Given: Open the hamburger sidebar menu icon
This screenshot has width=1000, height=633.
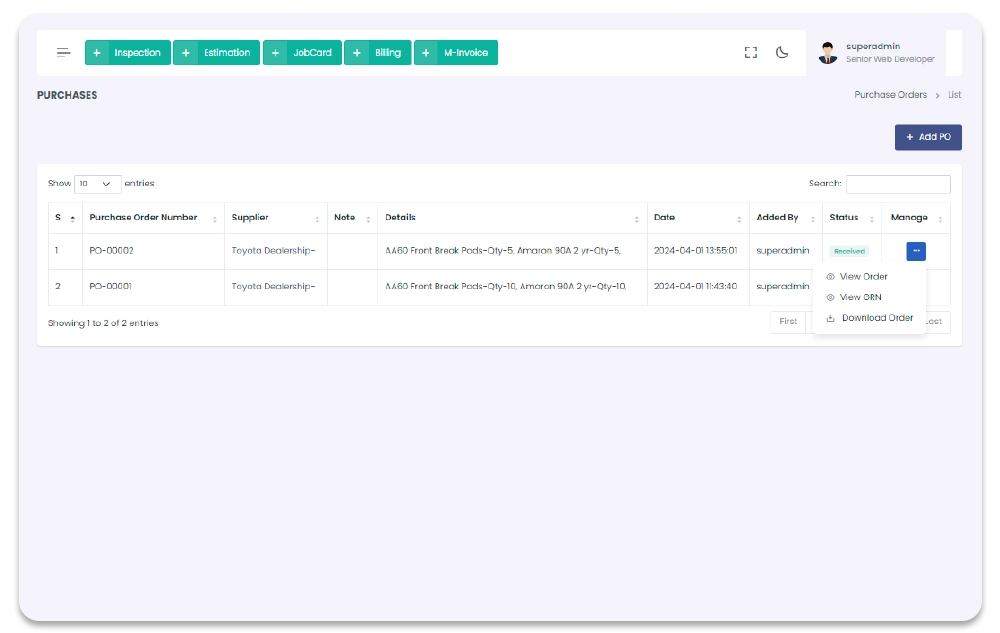Looking at the screenshot, I should 63,53.
